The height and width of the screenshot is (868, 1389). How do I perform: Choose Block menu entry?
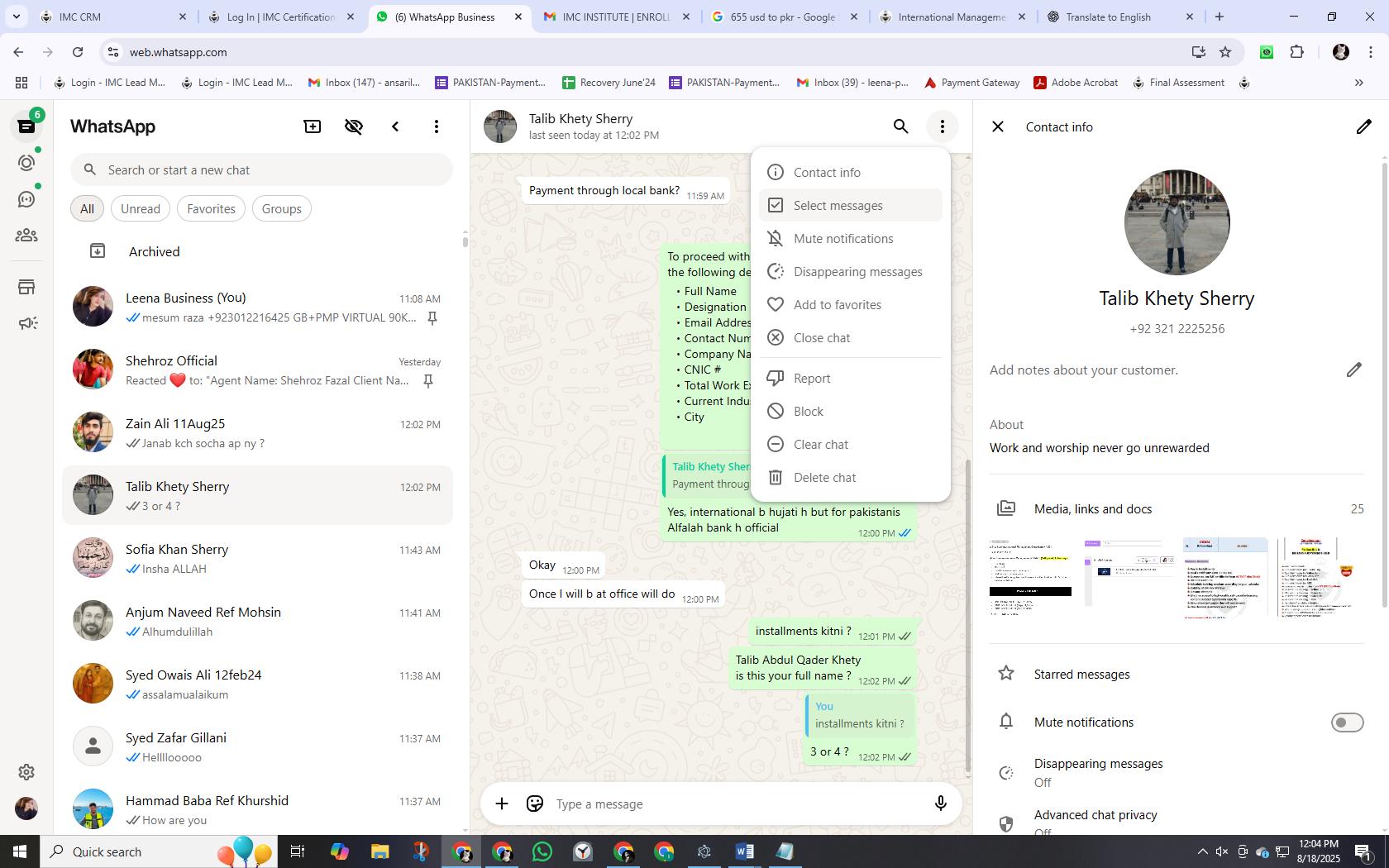click(x=851, y=411)
